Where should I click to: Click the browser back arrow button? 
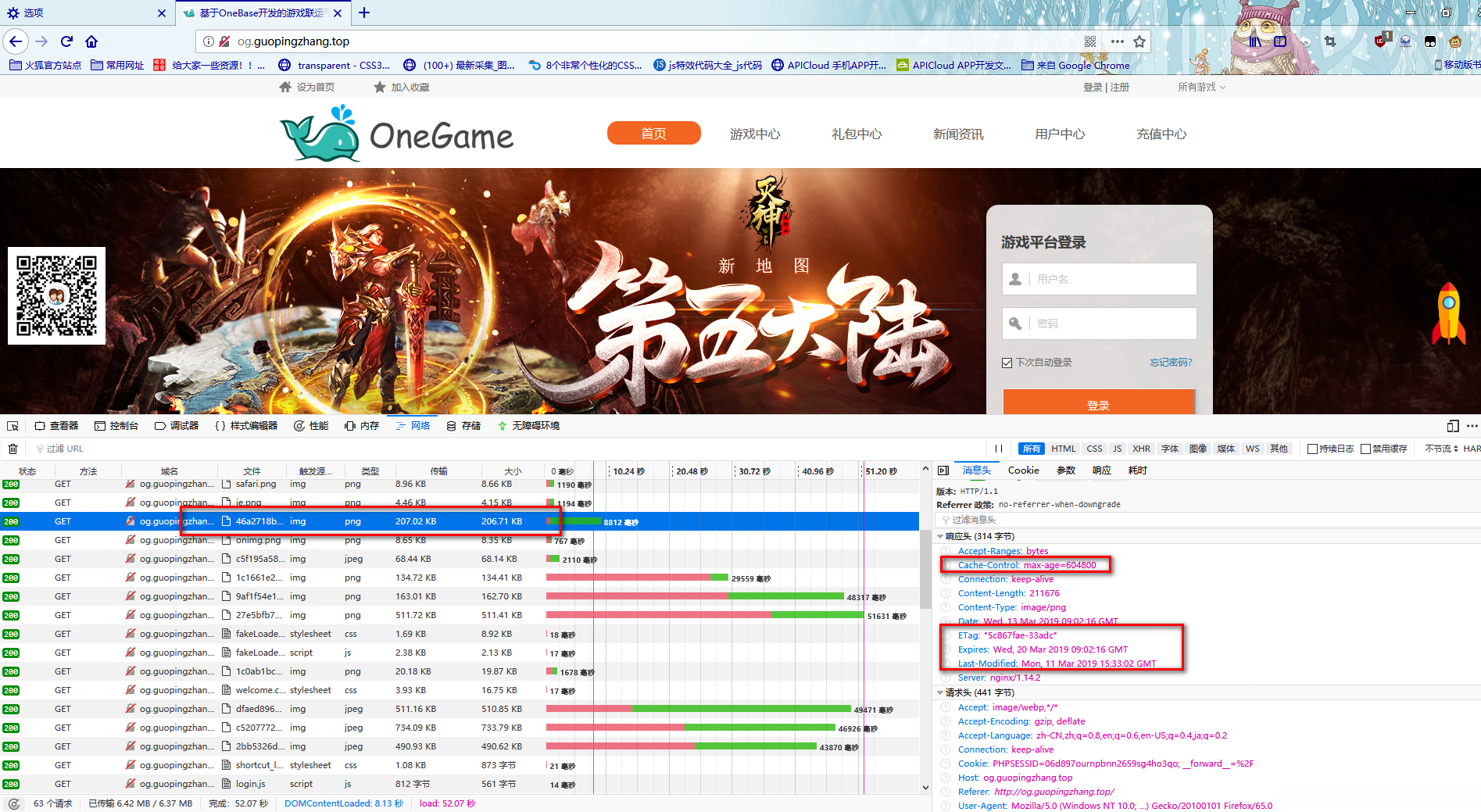pos(16,41)
